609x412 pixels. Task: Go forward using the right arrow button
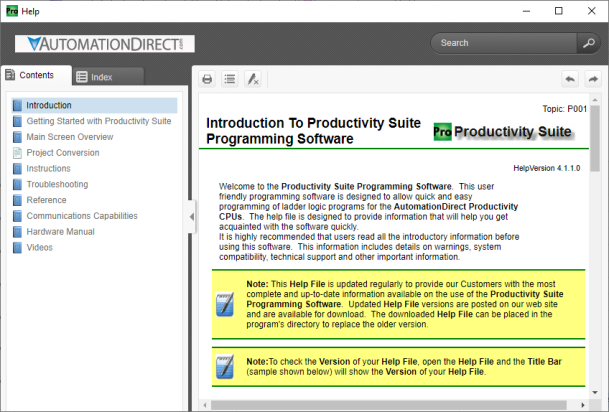(592, 78)
